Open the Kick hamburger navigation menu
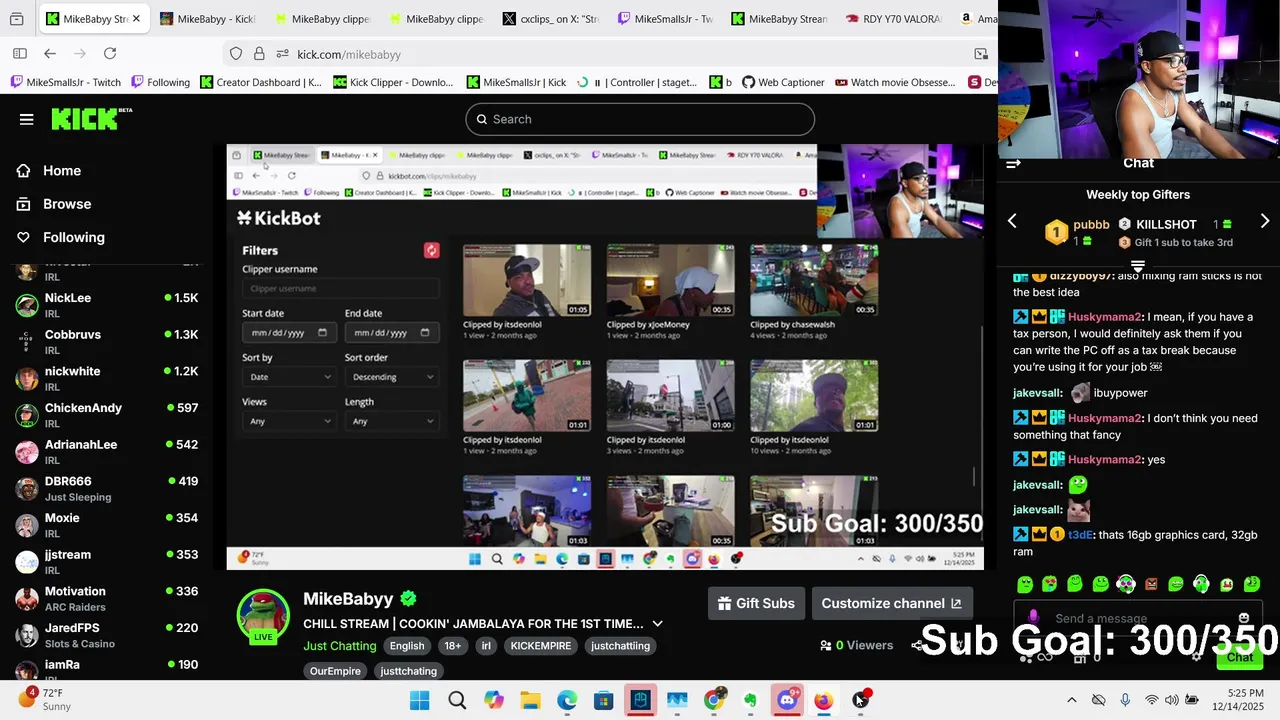This screenshot has width=1280, height=720. [x=27, y=119]
